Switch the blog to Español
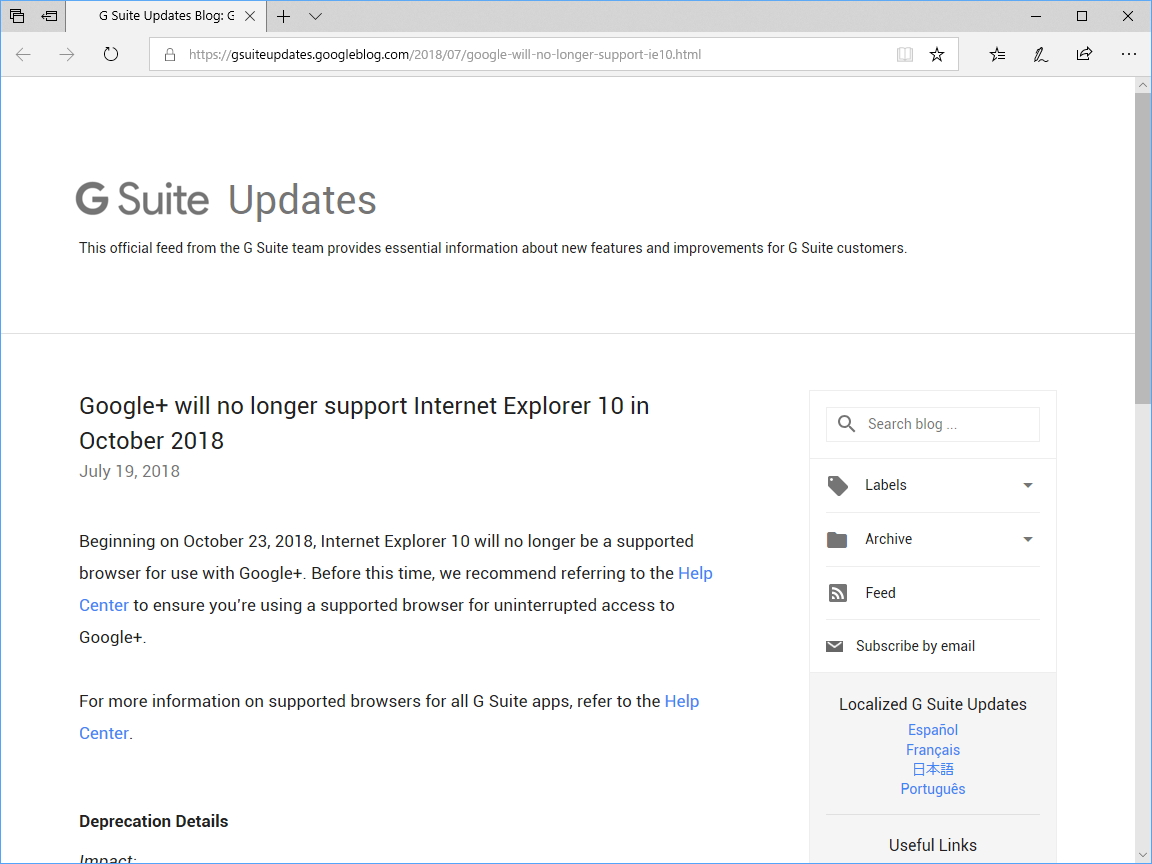This screenshot has height=864, width=1152. [x=932, y=729]
